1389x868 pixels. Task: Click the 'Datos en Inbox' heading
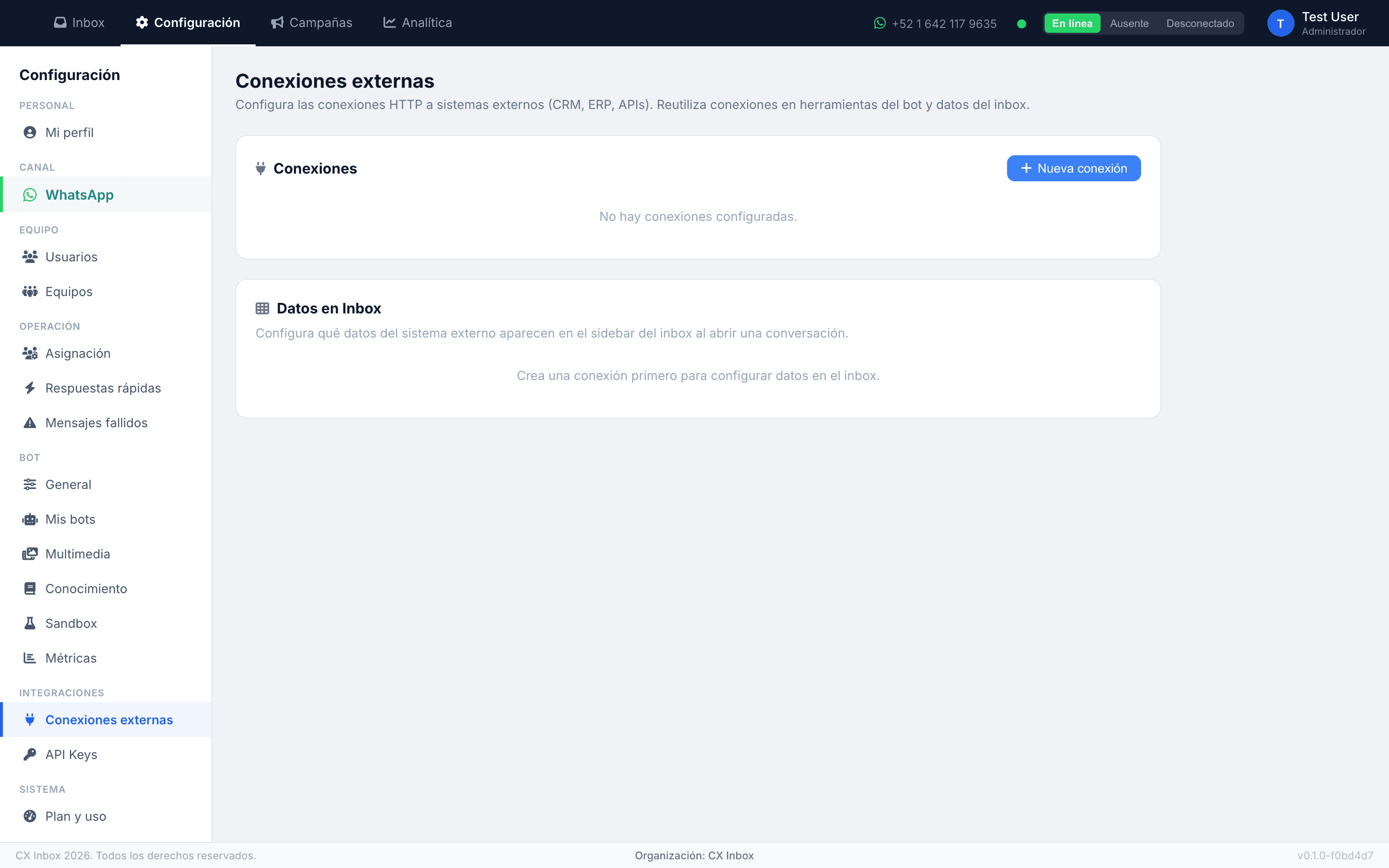tap(328, 309)
